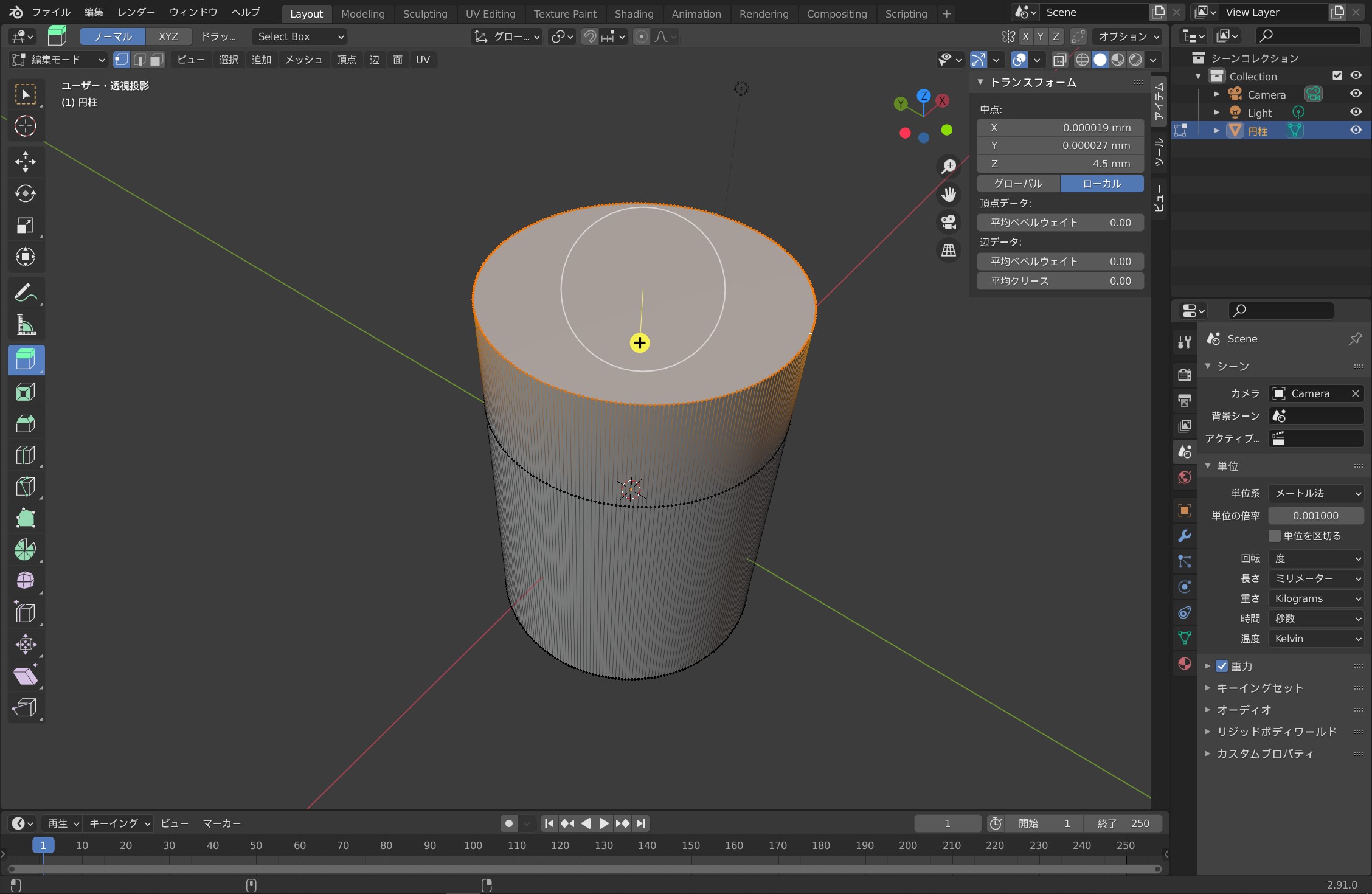Select the Bevel tool

pyautogui.click(x=25, y=424)
